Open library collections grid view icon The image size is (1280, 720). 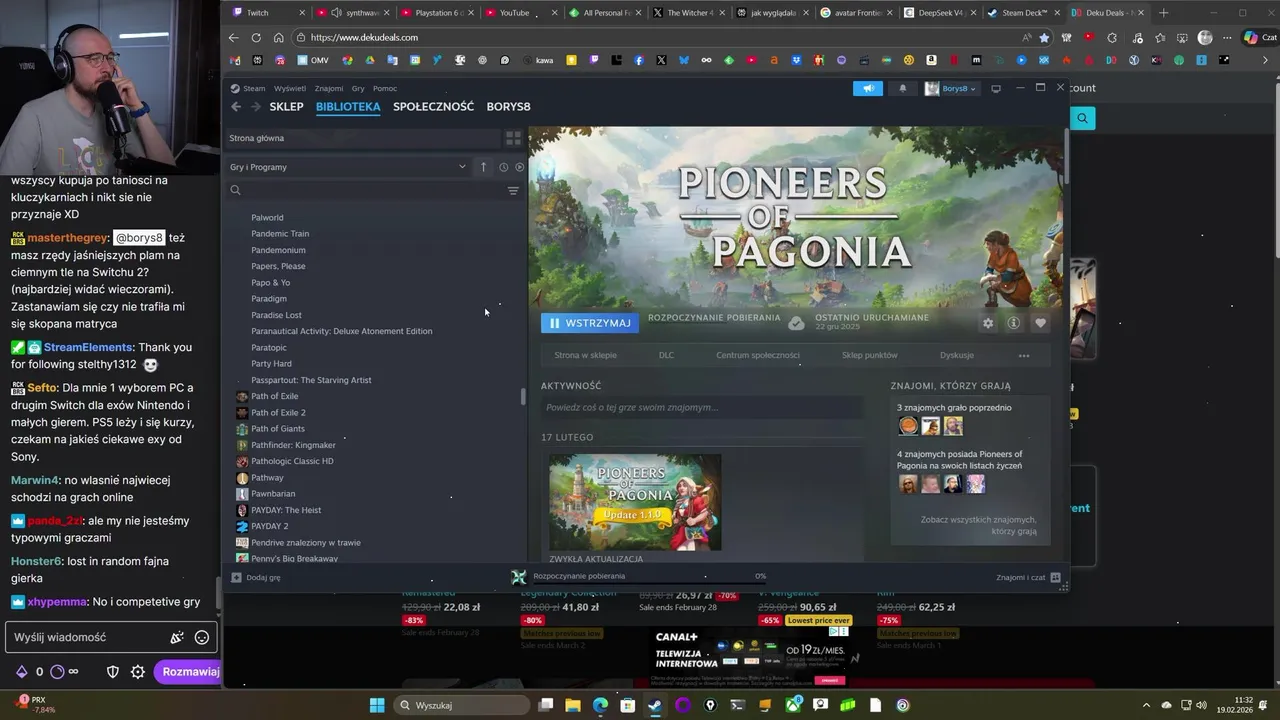tap(513, 138)
